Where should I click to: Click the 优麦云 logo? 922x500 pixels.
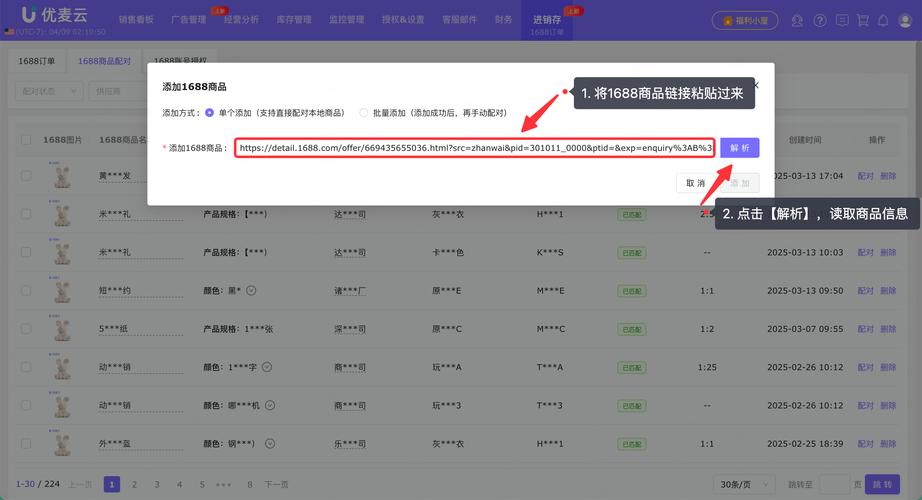point(54,15)
